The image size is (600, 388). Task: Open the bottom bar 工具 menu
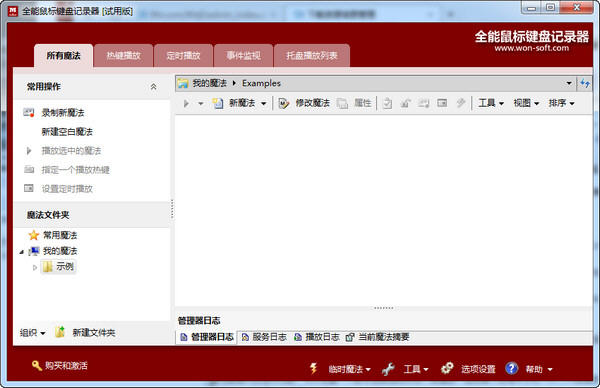[416, 369]
